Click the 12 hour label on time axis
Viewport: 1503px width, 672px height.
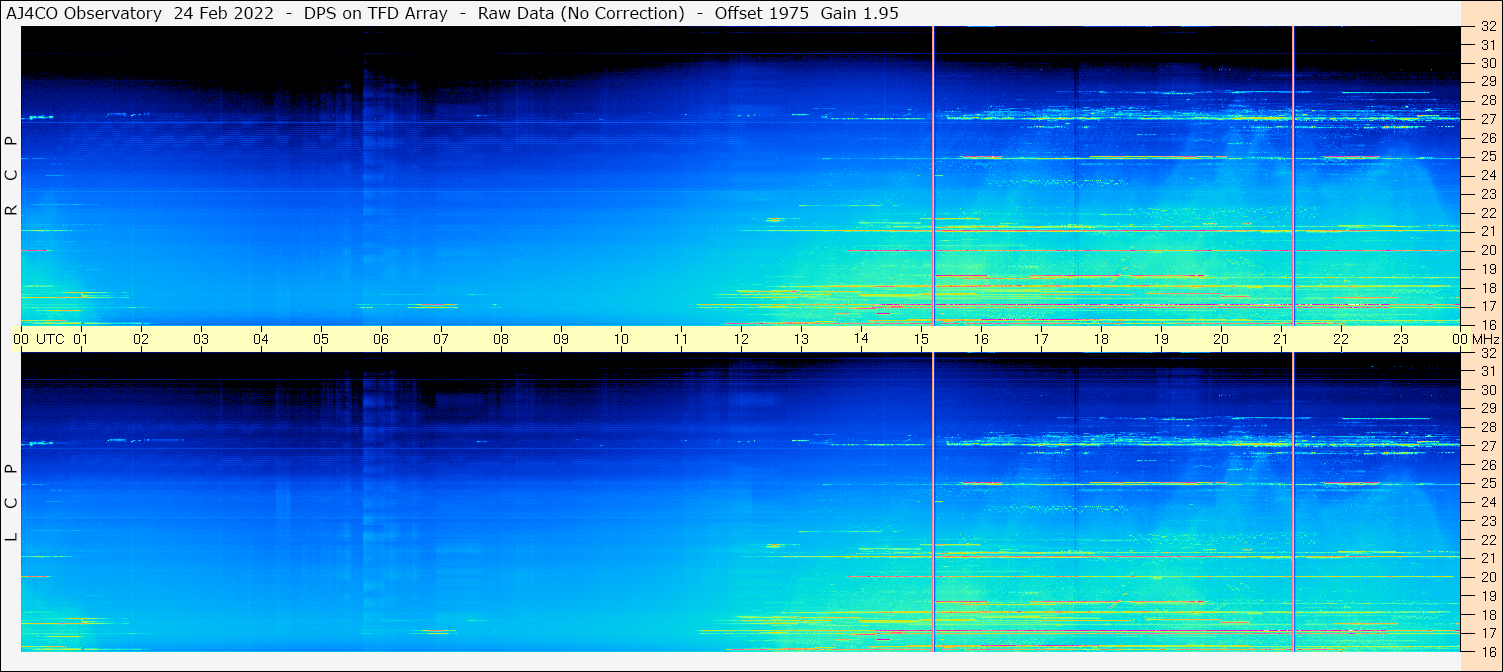741,339
